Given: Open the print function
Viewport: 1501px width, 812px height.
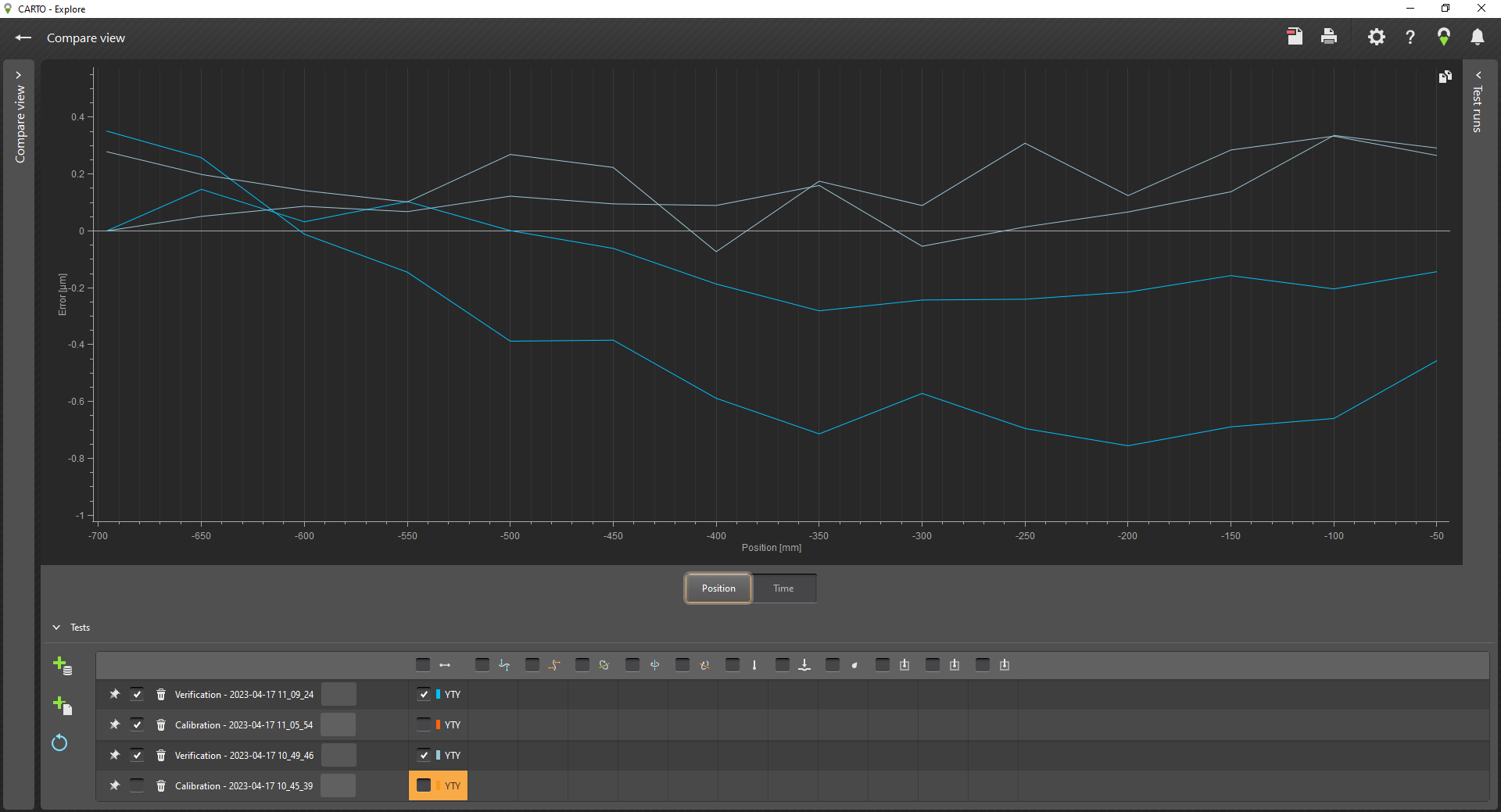Looking at the screenshot, I should [x=1329, y=37].
